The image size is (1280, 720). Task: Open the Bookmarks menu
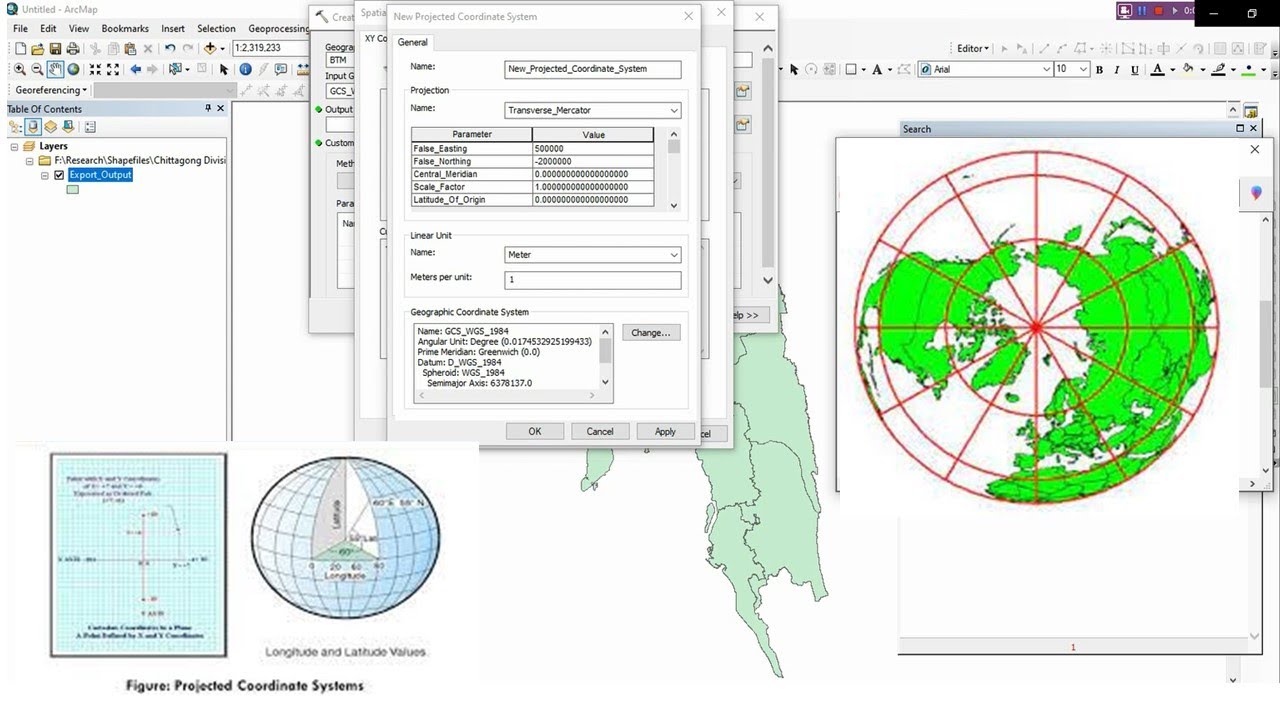[x=125, y=29]
